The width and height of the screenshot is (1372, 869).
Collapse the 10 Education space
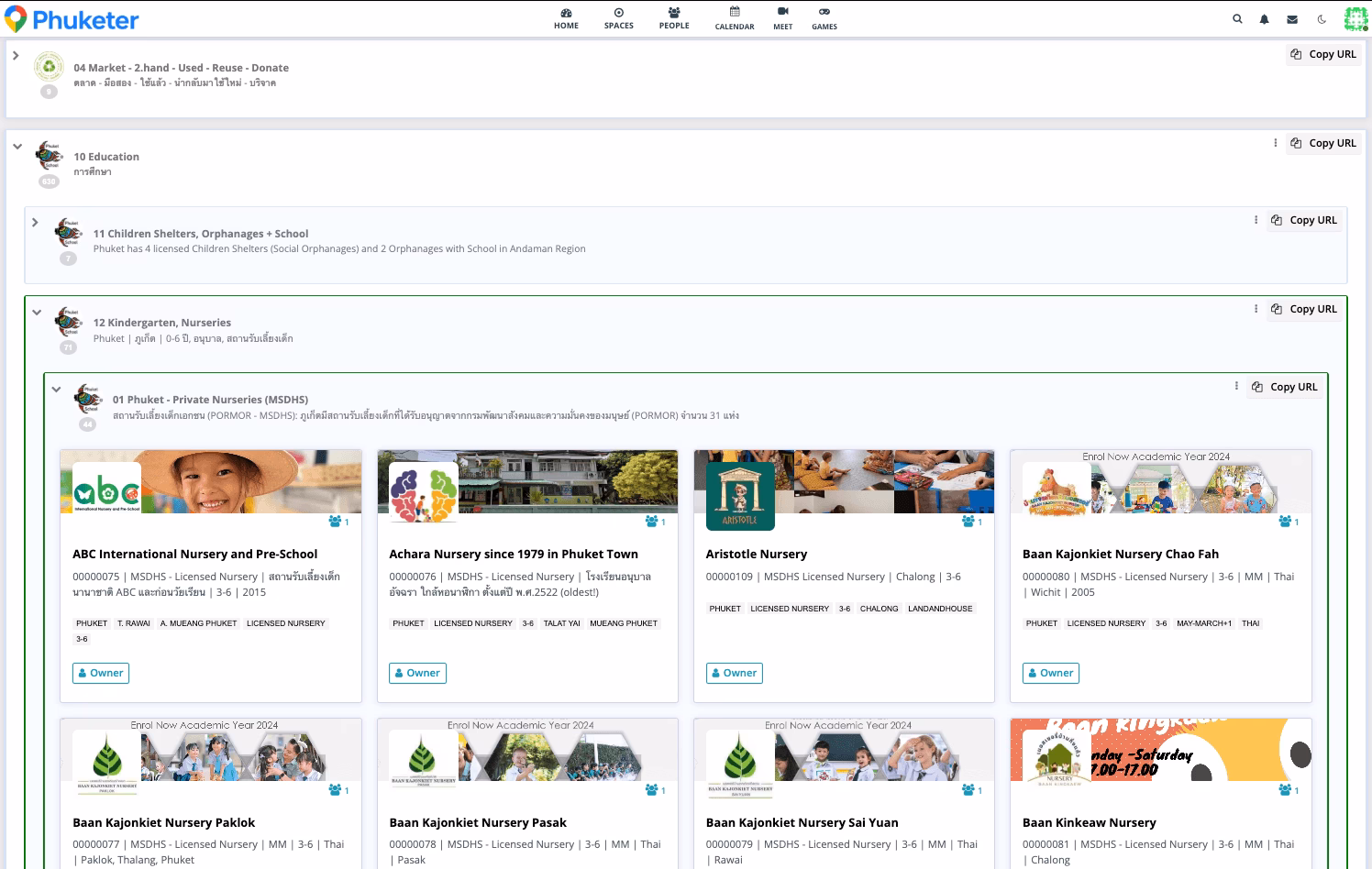tap(17, 146)
